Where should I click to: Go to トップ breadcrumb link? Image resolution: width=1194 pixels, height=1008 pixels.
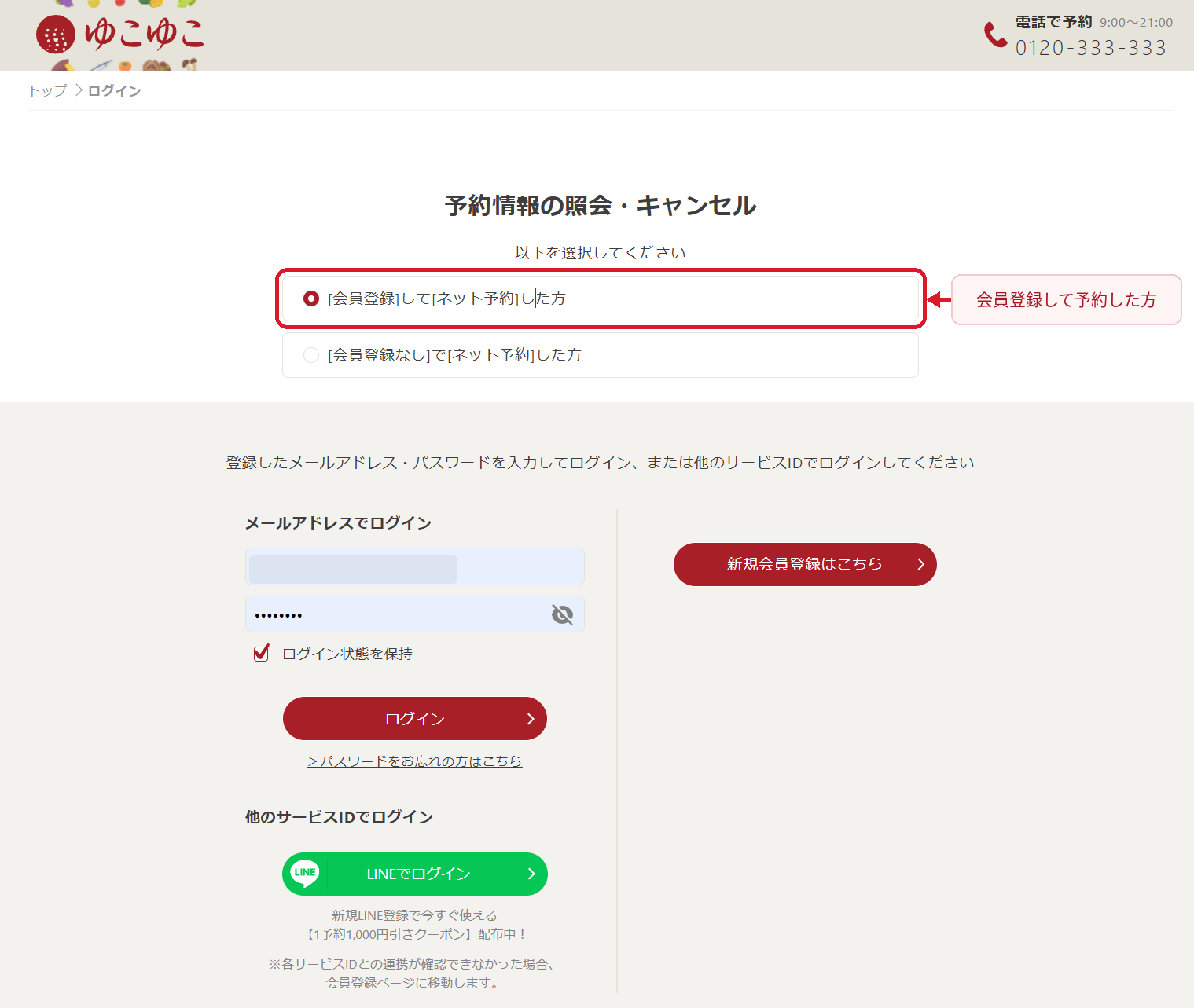[48, 91]
